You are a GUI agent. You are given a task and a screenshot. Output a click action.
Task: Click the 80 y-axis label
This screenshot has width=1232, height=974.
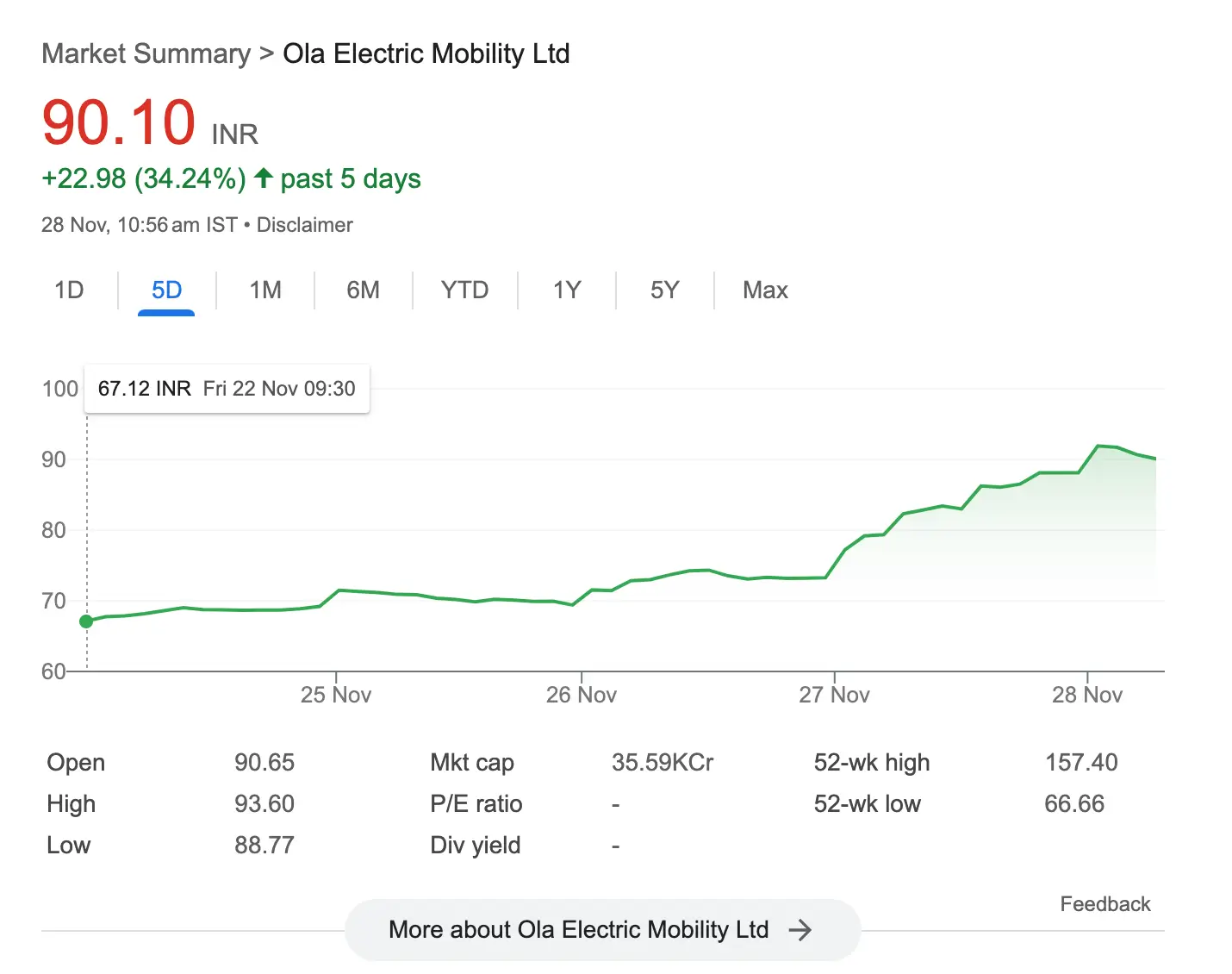click(53, 530)
